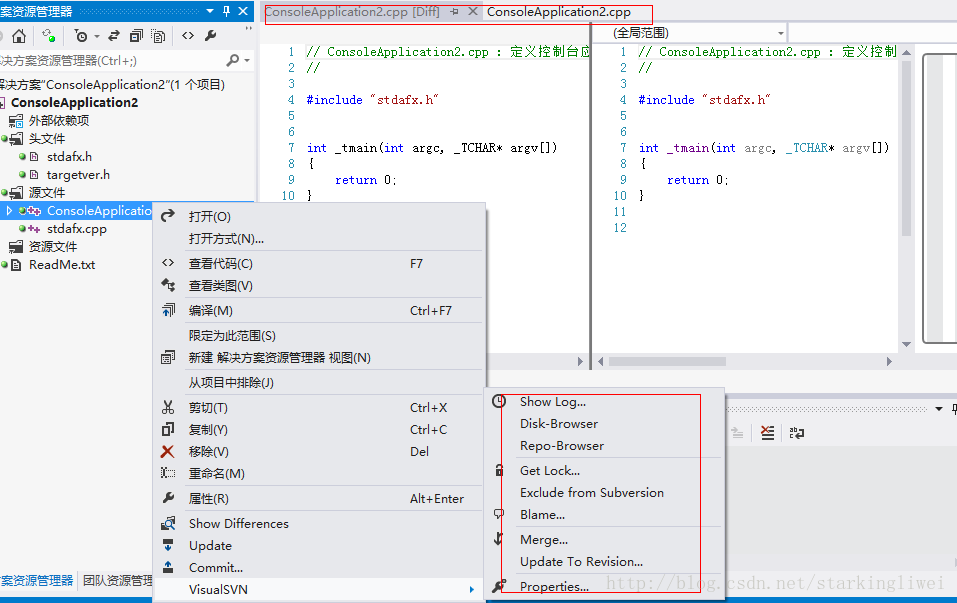Pin the Diff tab with pushpin icon

[455, 12]
